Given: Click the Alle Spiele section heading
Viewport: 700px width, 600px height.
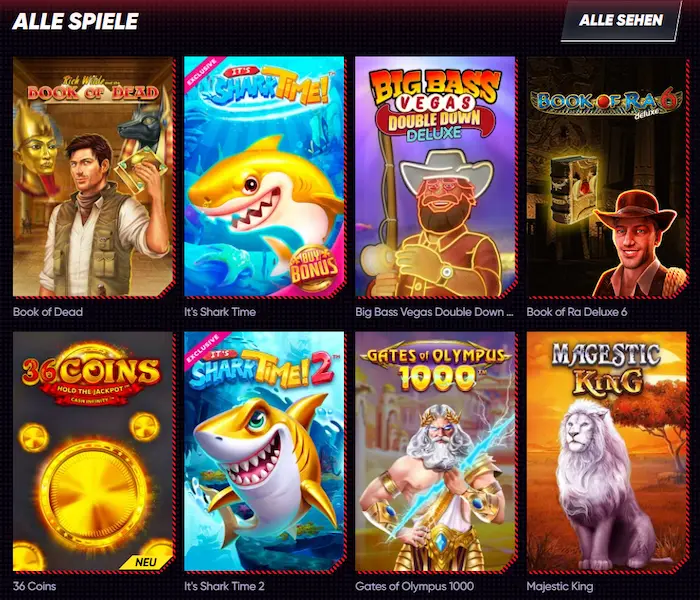Looking at the screenshot, I should tap(75, 21).
